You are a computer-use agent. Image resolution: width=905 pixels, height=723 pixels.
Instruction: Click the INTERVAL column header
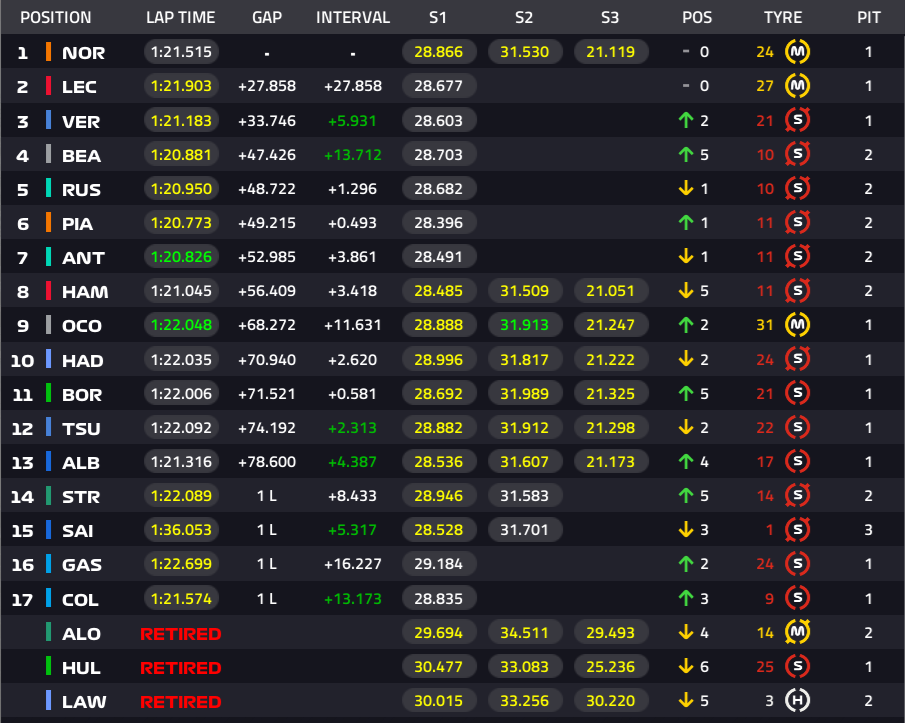(353, 17)
